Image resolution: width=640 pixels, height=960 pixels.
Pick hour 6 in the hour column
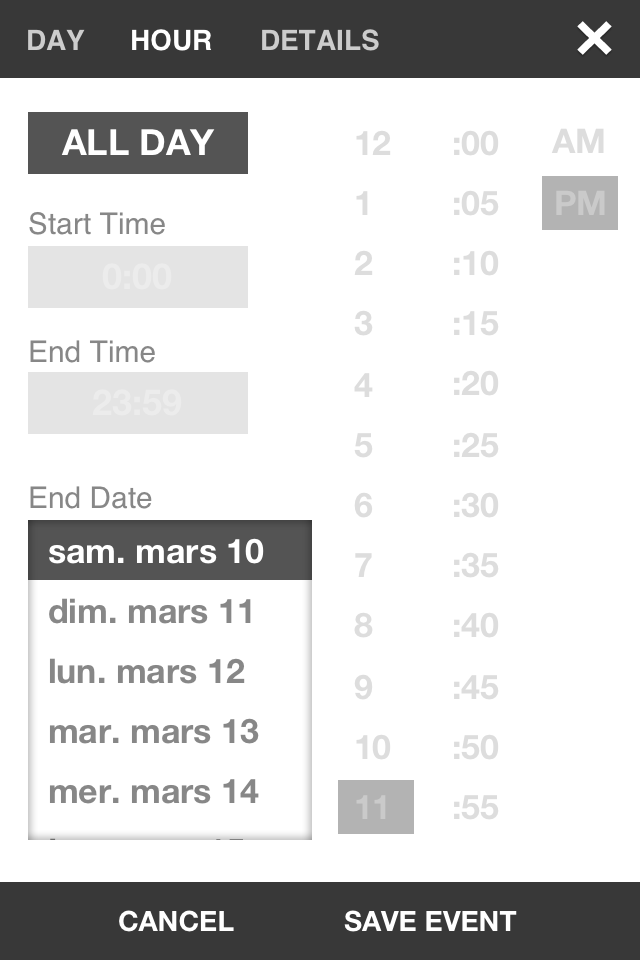click(x=364, y=505)
